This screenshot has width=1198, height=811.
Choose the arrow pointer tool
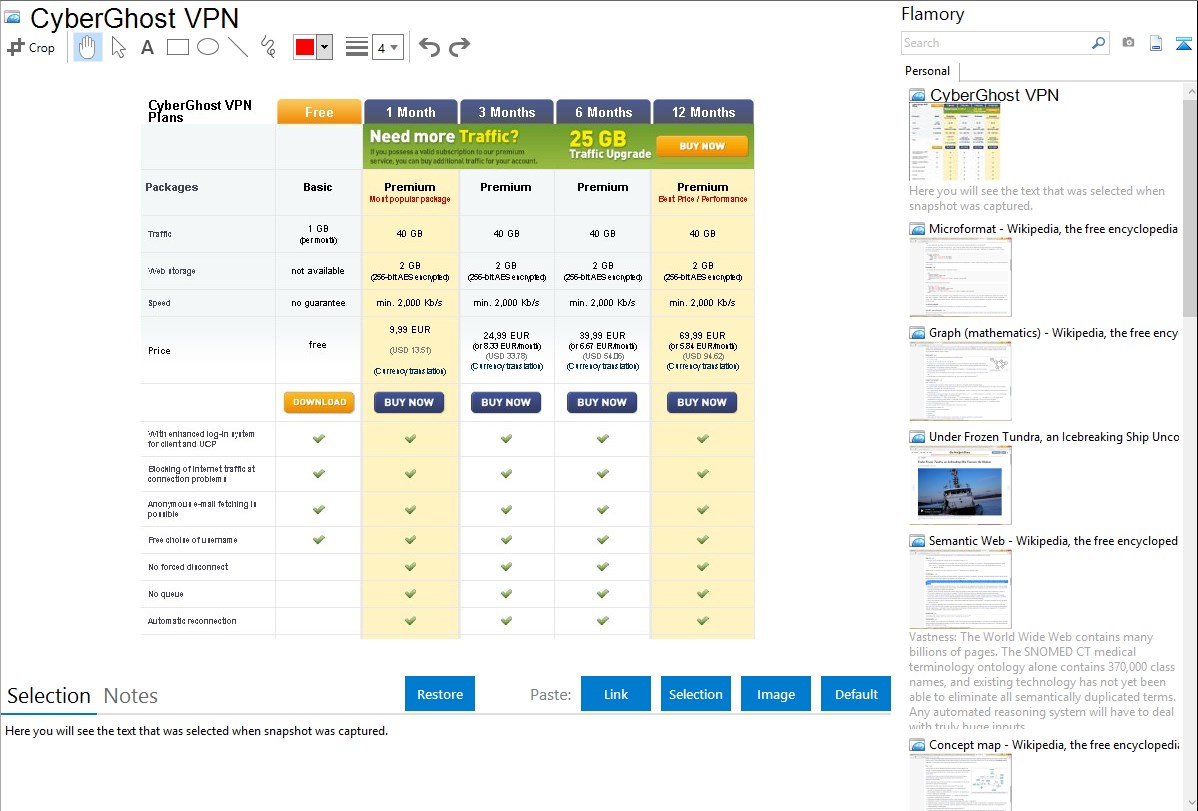point(118,47)
